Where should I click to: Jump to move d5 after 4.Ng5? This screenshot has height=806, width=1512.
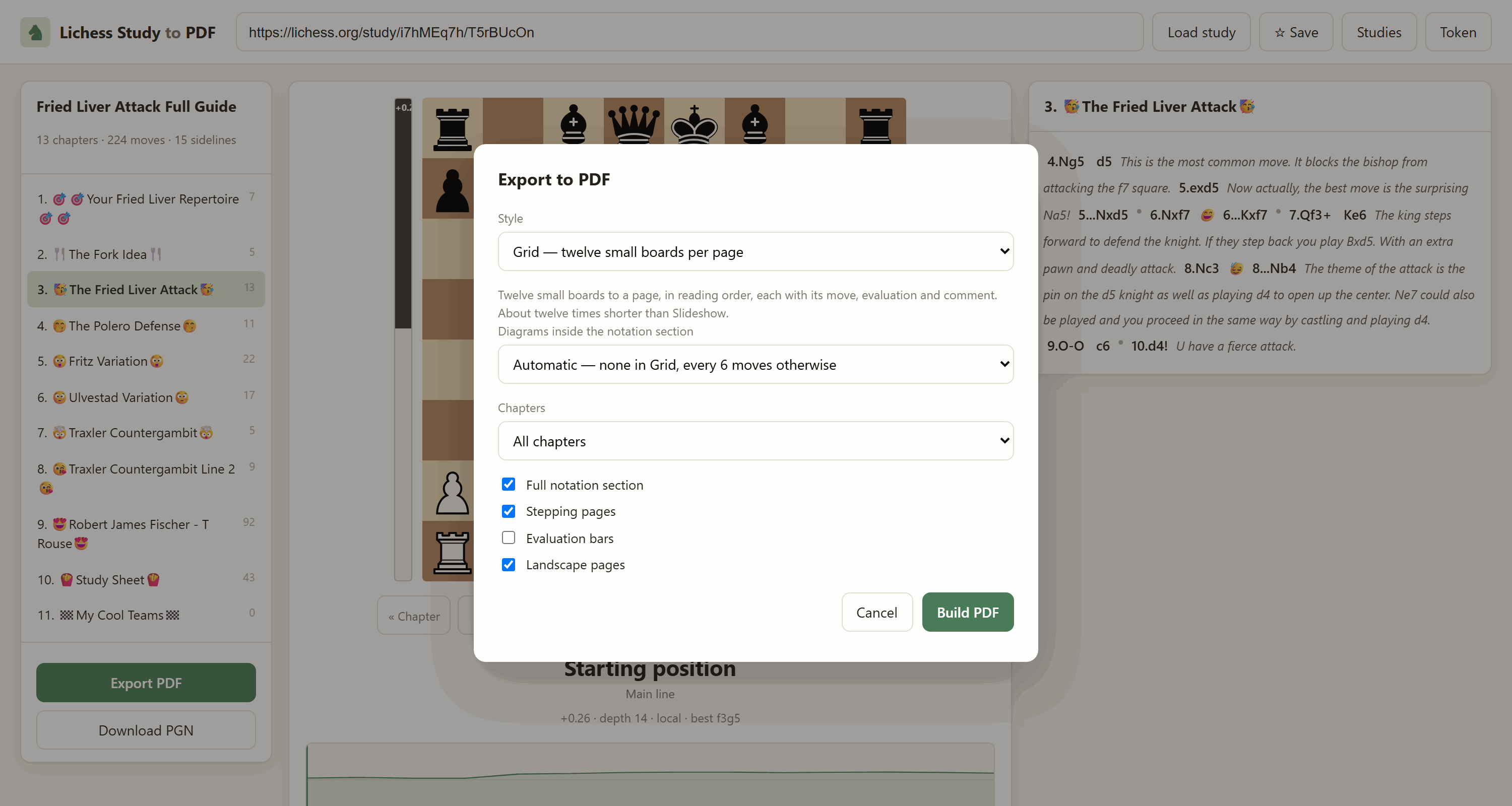(1103, 161)
